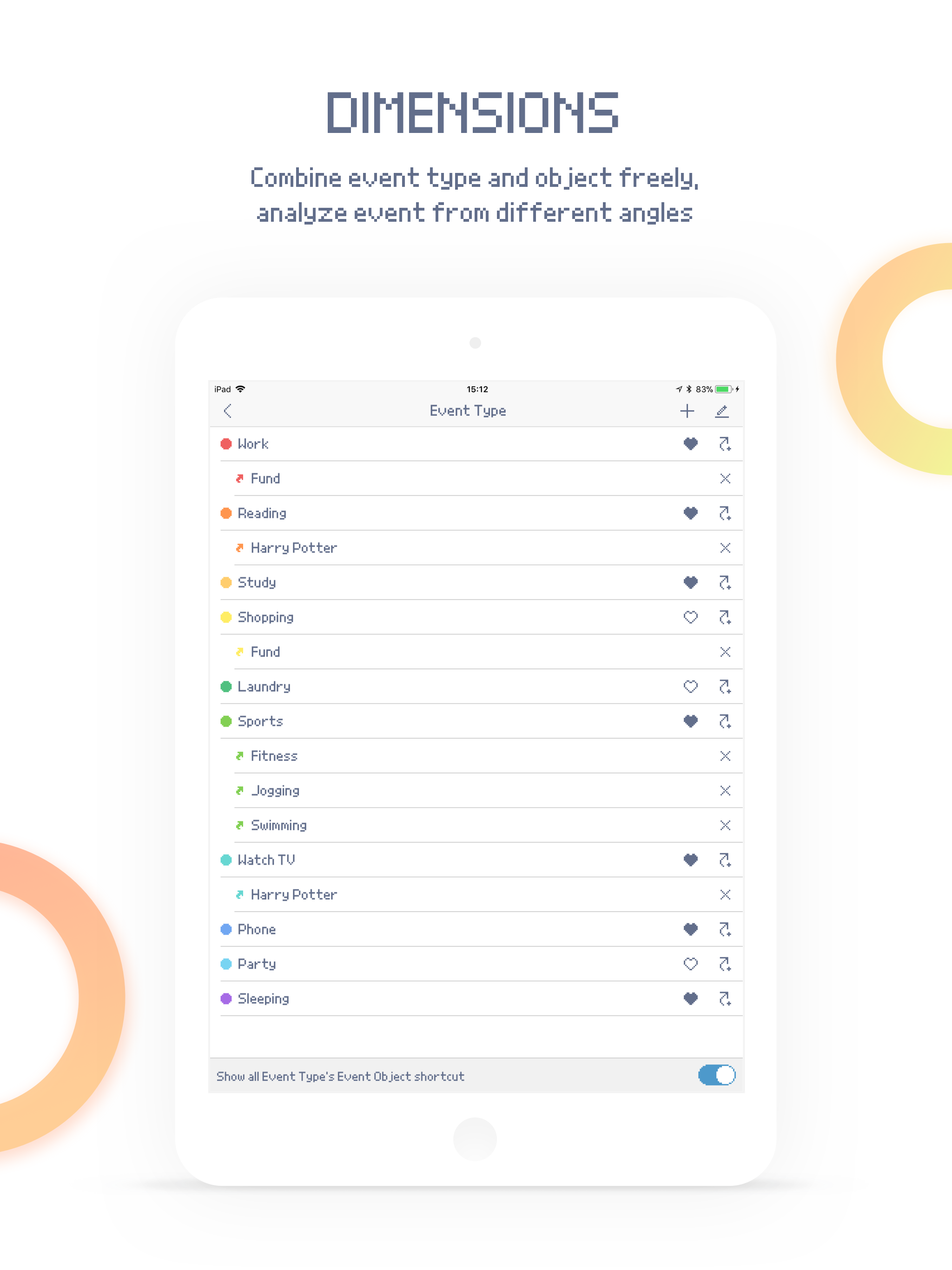Tap the purple Sleeping color dot
The image size is (952, 1270).
tap(226, 999)
